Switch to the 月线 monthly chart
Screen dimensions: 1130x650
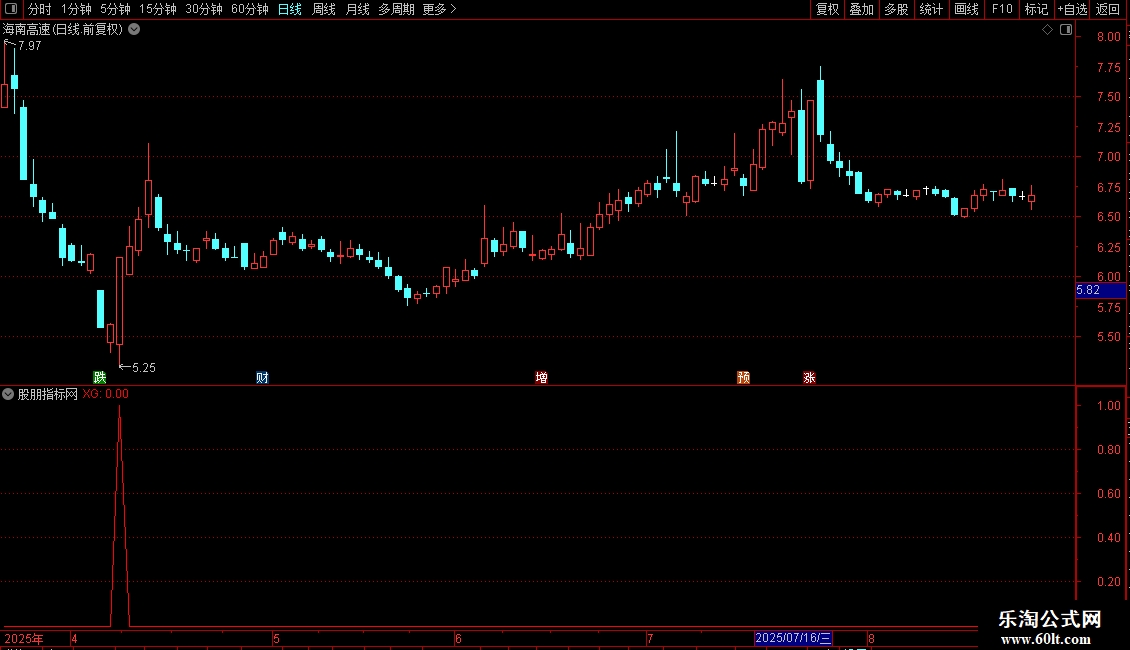[357, 9]
